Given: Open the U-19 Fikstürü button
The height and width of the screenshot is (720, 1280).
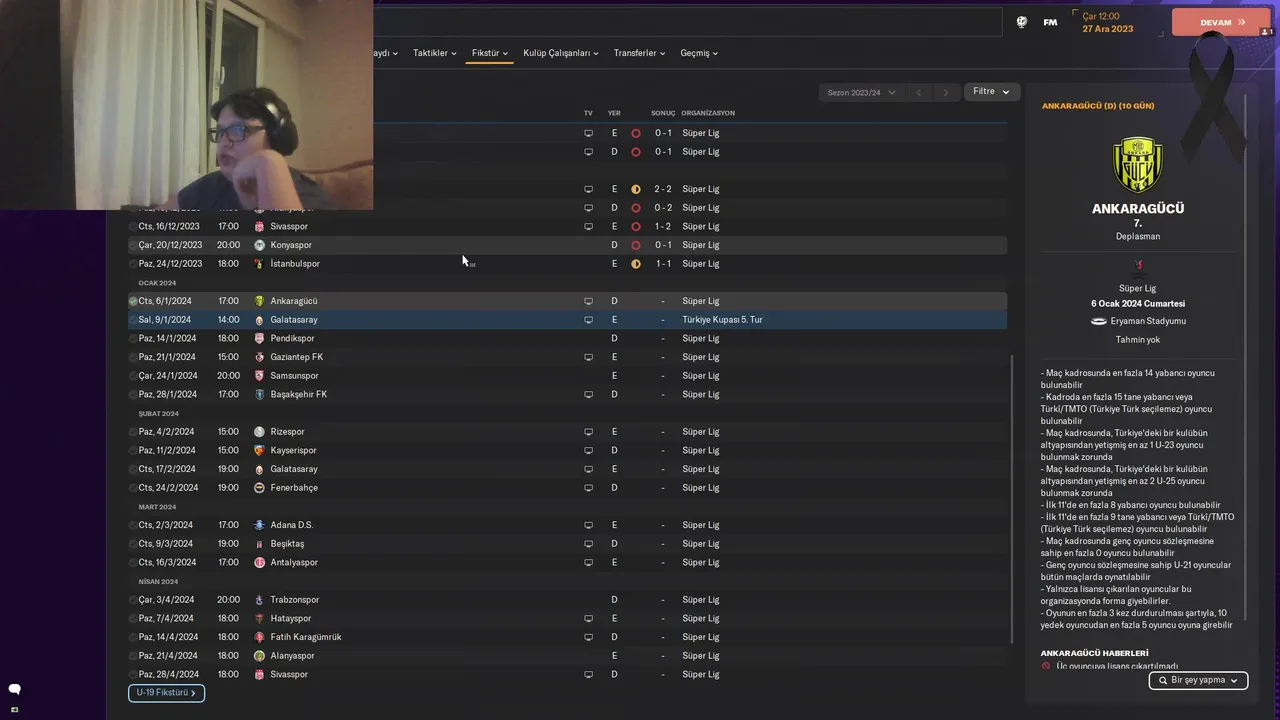Looking at the screenshot, I should click(x=166, y=693).
